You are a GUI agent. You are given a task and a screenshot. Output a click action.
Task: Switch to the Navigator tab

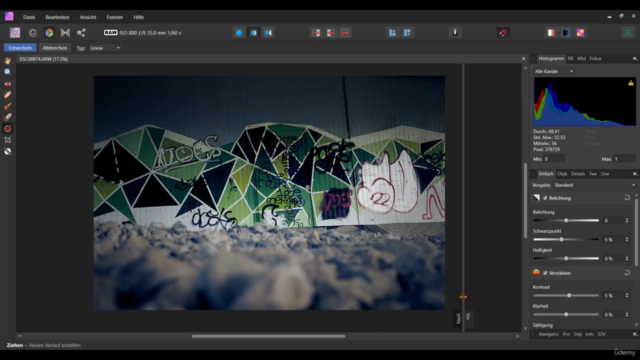(x=549, y=334)
